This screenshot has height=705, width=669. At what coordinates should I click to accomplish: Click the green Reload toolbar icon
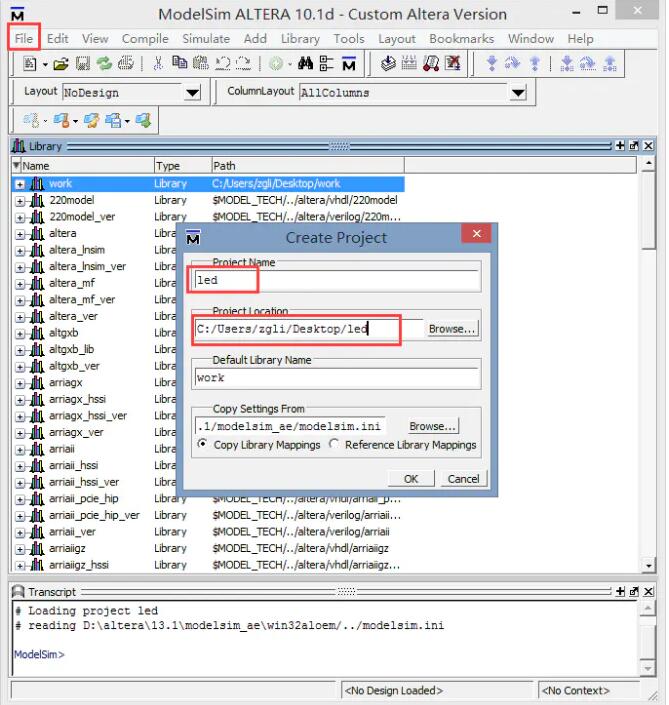tap(104, 64)
